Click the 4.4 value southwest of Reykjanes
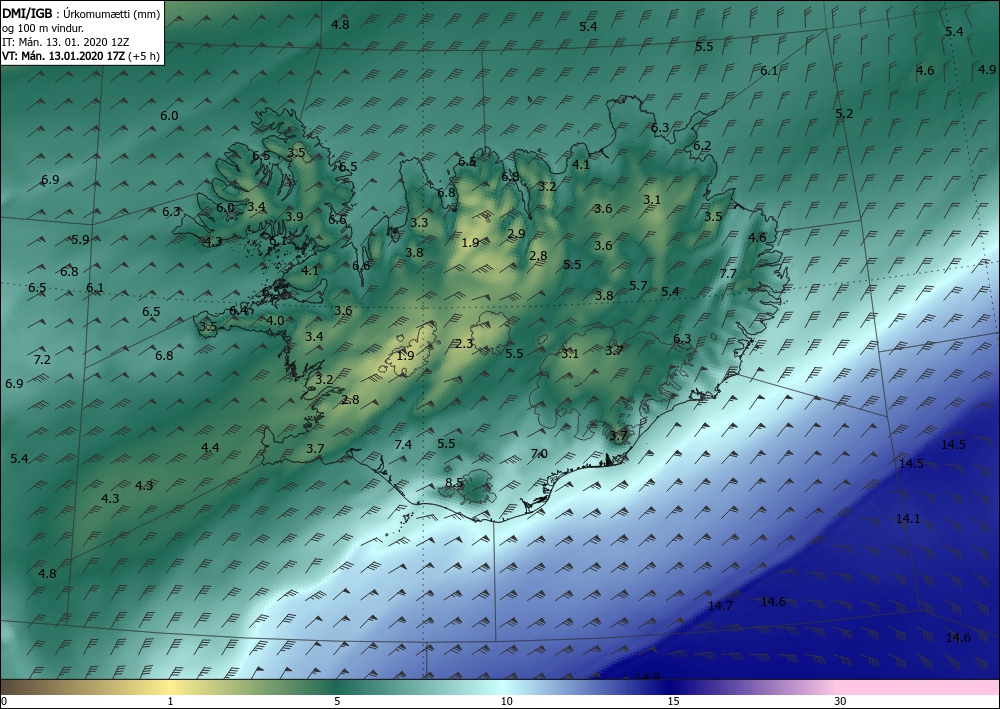This screenshot has width=1000, height=709. (x=210, y=448)
